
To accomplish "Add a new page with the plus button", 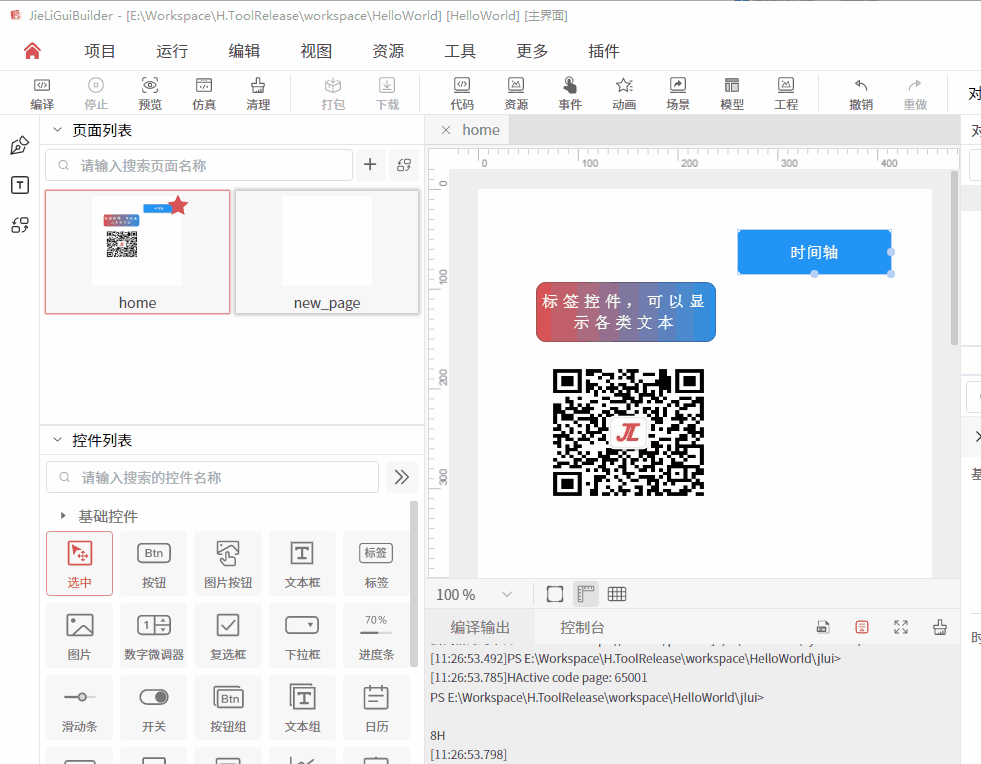I will click(370, 165).
